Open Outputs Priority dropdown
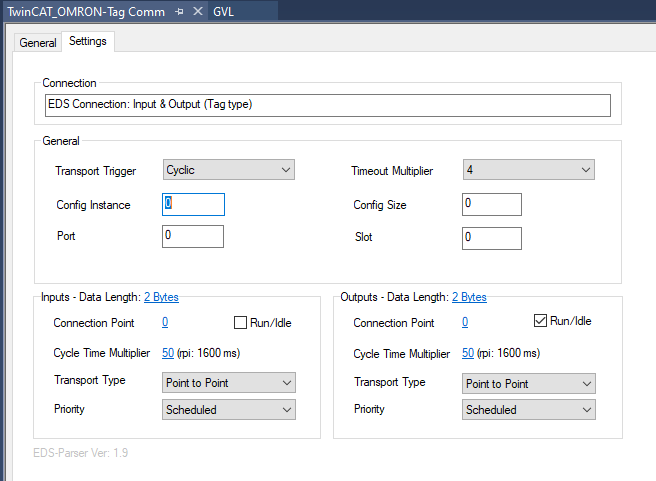Image resolution: width=656 pixels, height=481 pixels. pos(529,409)
